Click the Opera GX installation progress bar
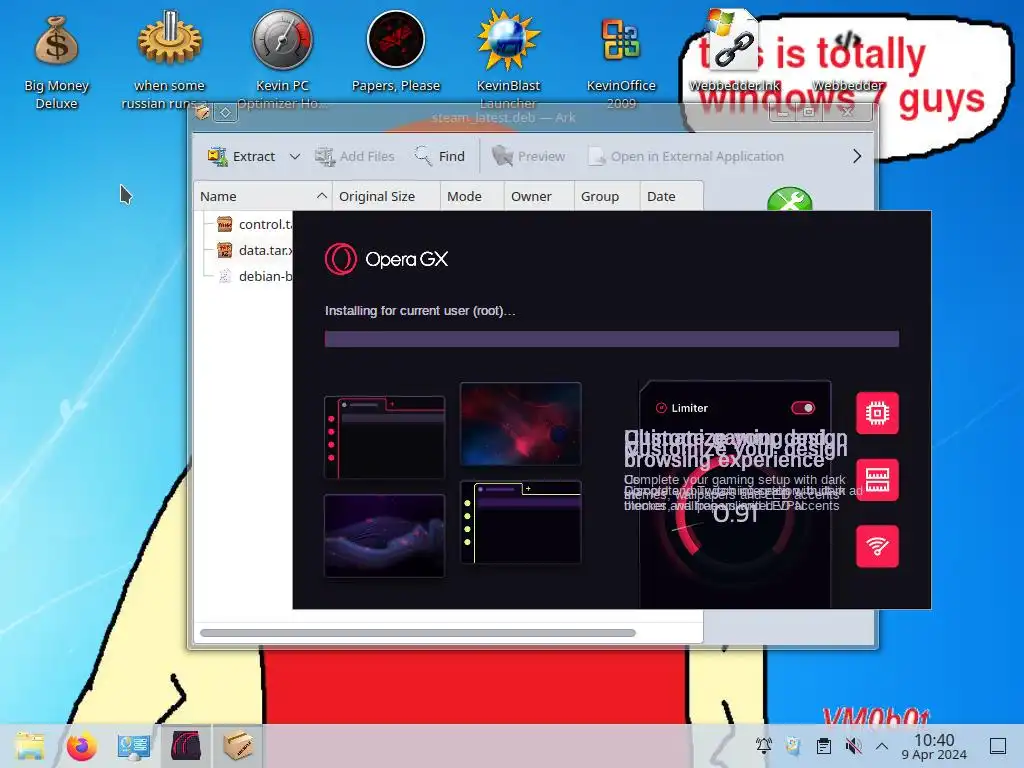 (x=612, y=339)
